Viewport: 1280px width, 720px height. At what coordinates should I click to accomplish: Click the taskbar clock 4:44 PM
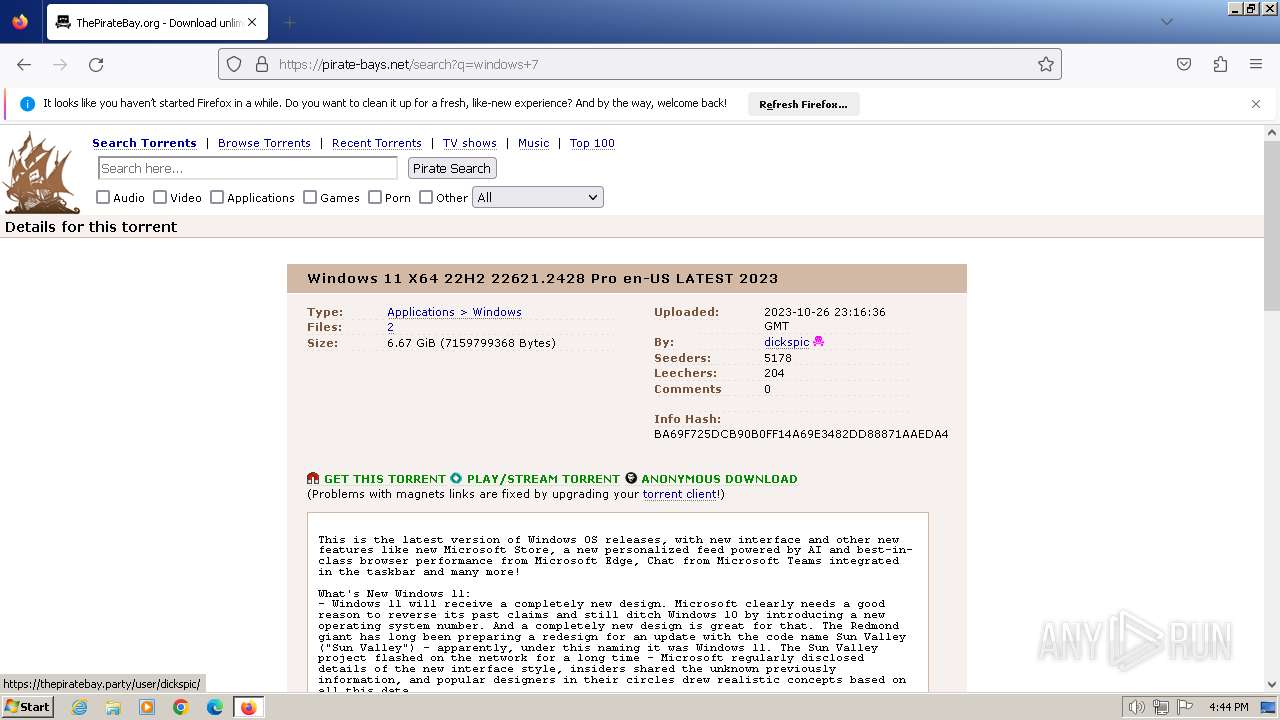(x=1228, y=707)
